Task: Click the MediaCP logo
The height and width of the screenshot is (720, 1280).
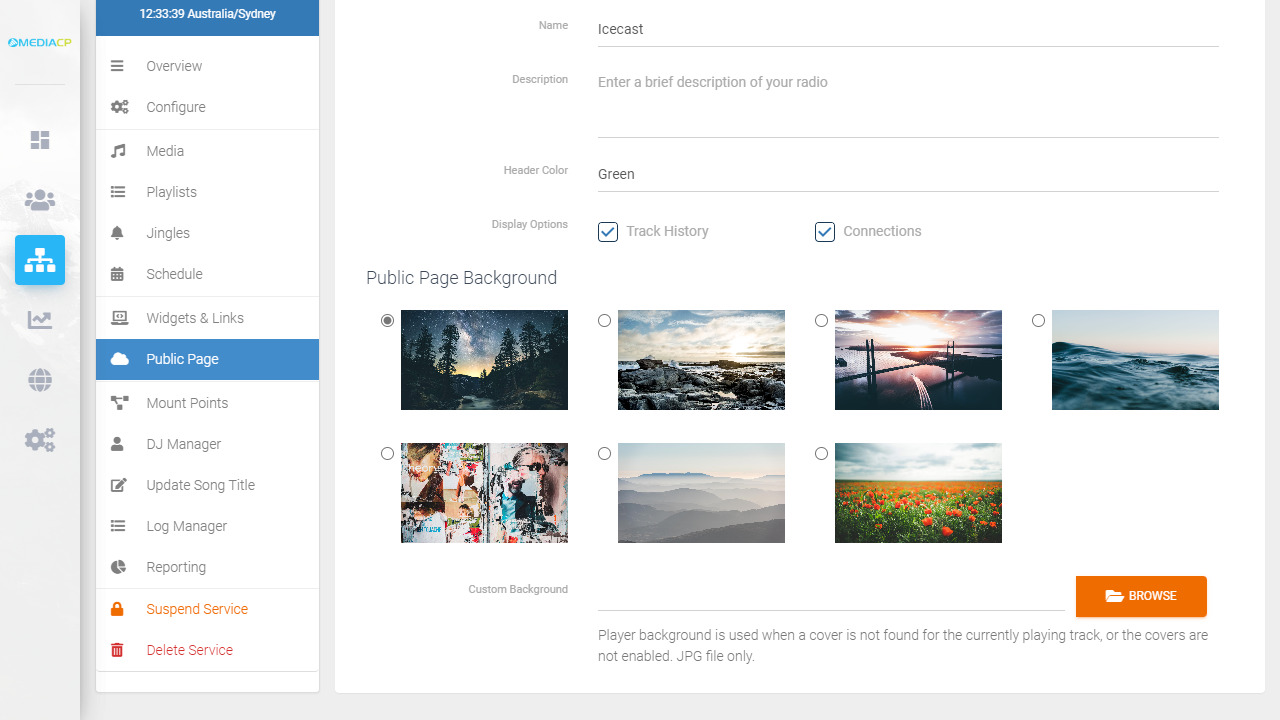Action: (40, 42)
